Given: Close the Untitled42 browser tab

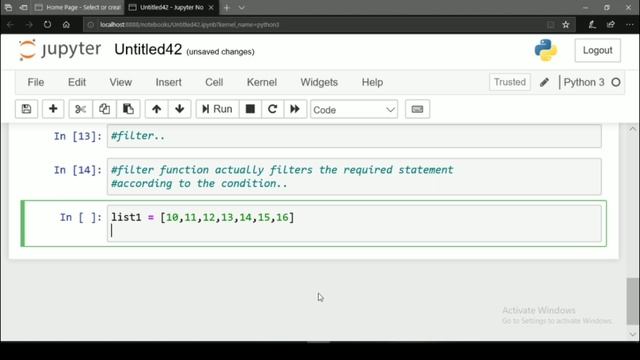Looking at the screenshot, I should click(211, 8).
